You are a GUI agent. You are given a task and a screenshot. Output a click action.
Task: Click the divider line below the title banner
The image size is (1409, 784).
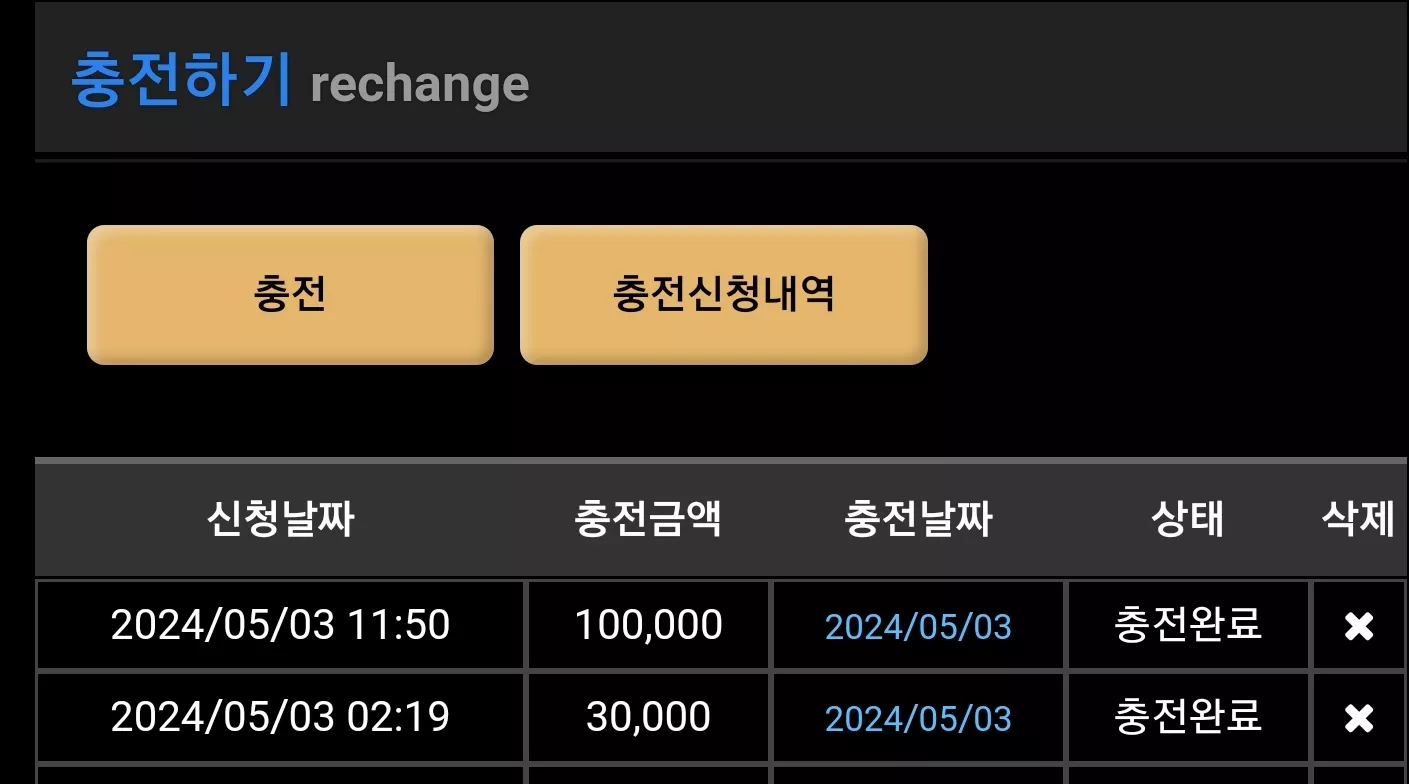click(x=721, y=160)
